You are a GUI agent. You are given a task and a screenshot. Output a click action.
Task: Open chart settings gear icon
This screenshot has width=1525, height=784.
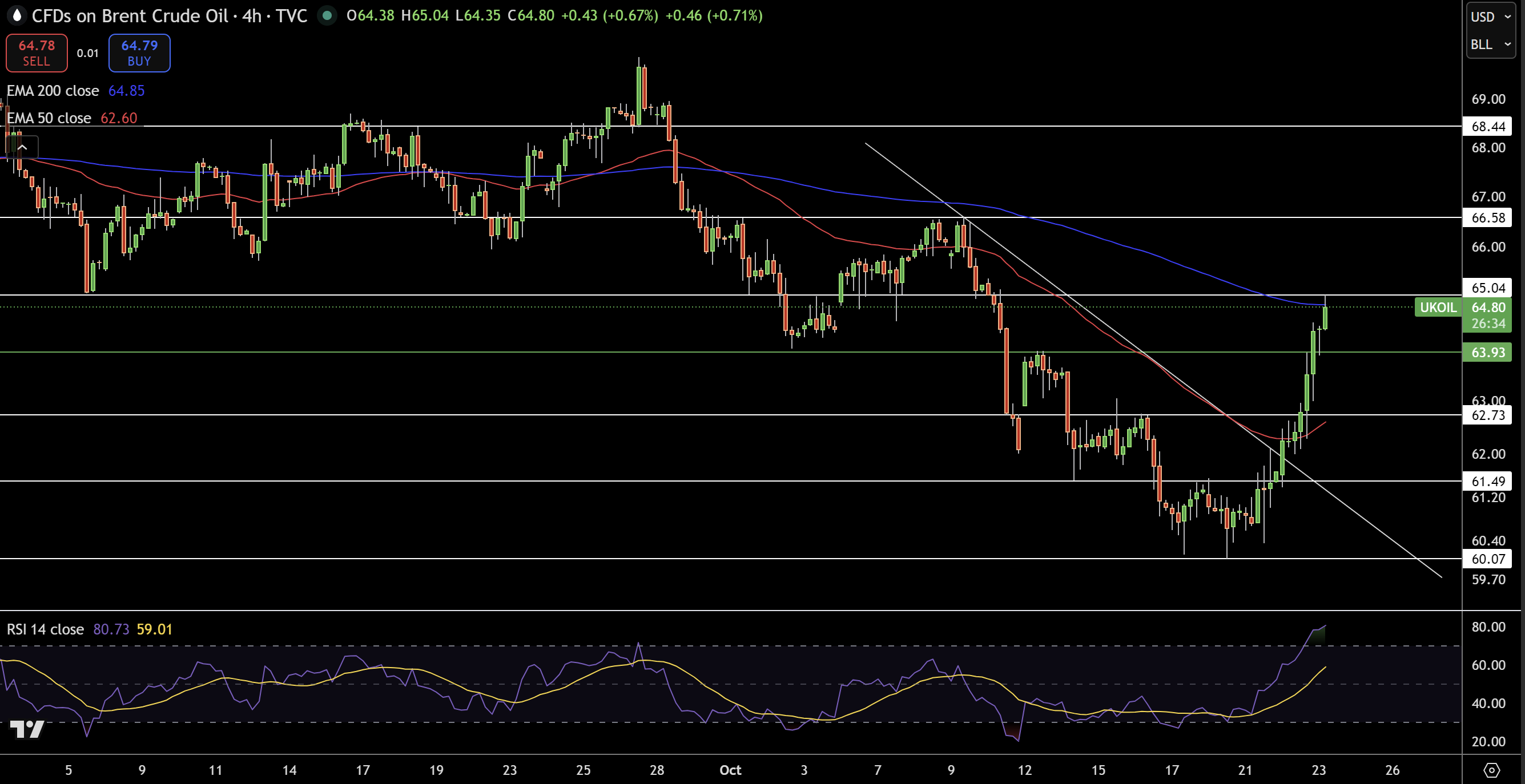pyautogui.click(x=1491, y=770)
